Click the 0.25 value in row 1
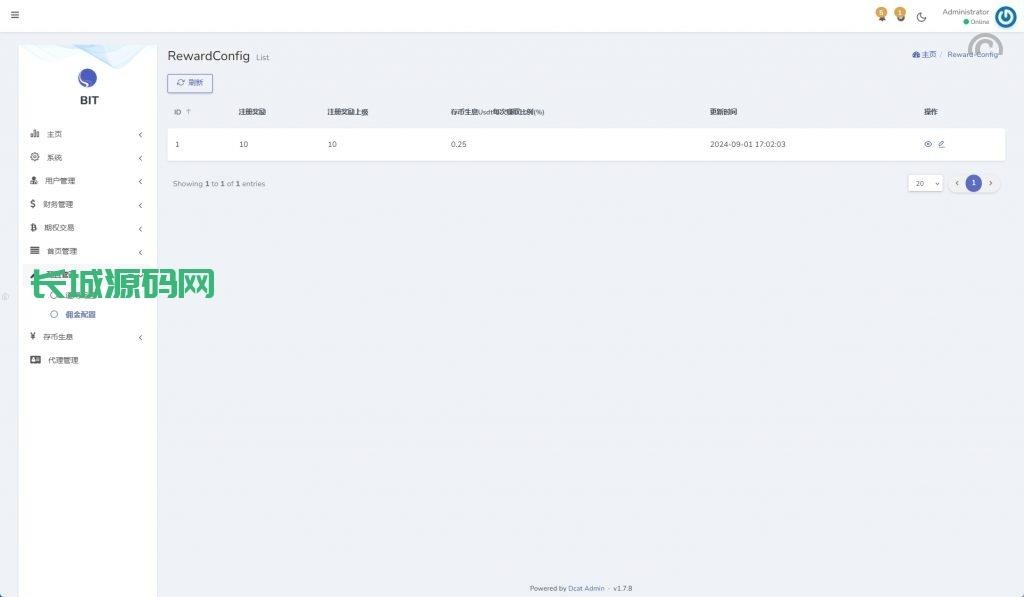The width and height of the screenshot is (1024, 597). (x=458, y=144)
